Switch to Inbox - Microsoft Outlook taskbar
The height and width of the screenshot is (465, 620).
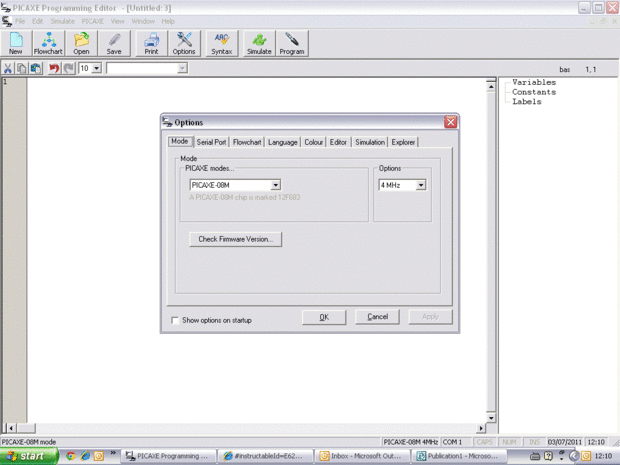(363, 456)
